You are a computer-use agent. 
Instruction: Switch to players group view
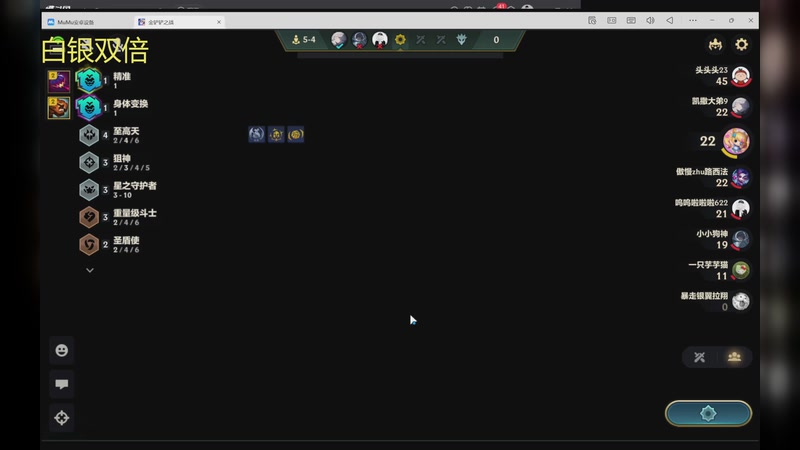coord(734,357)
